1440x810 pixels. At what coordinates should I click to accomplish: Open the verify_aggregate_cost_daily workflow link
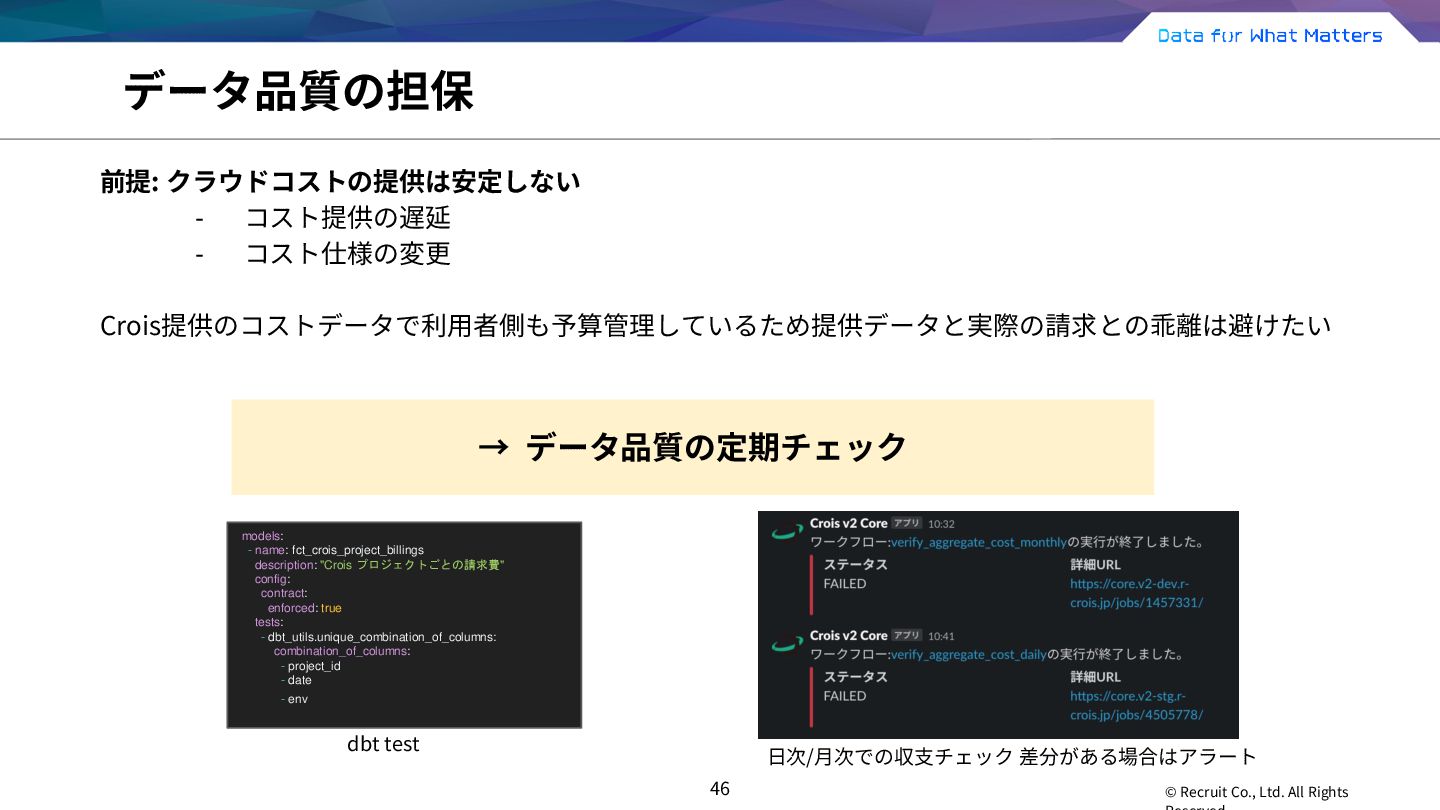point(968,654)
